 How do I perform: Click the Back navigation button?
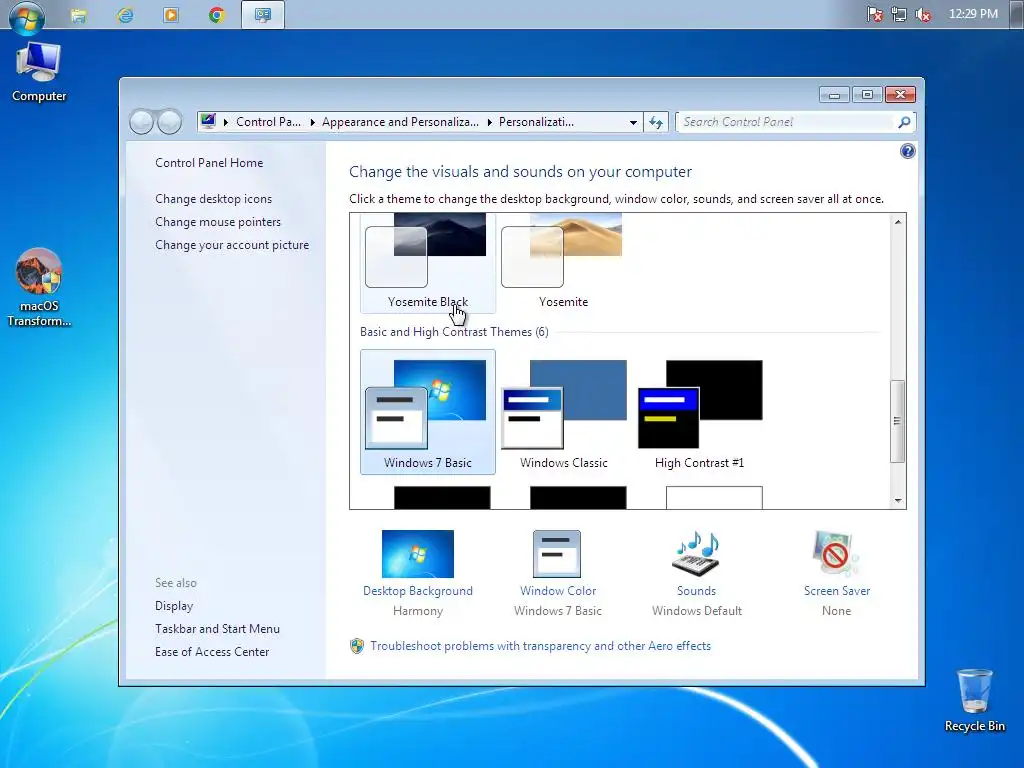[141, 121]
